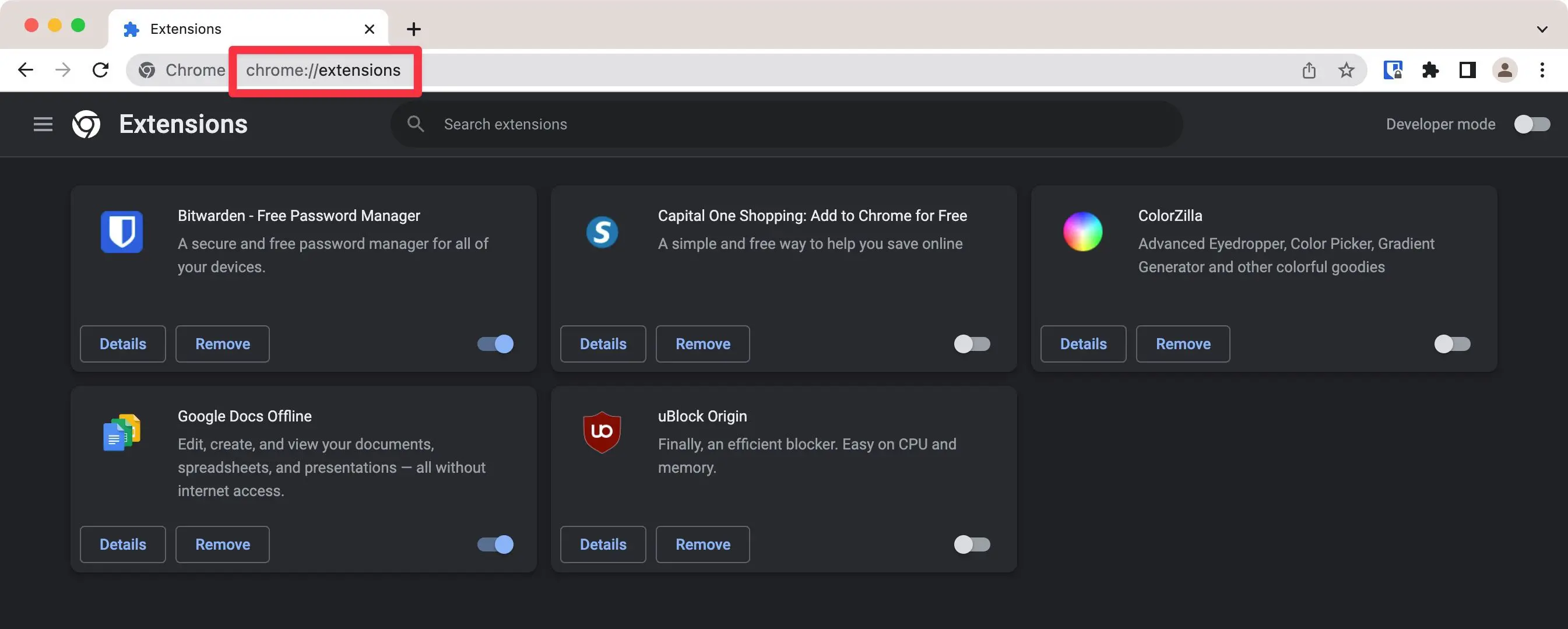1568x629 pixels.
Task: Select the Extensions browser tab
Action: [248, 29]
